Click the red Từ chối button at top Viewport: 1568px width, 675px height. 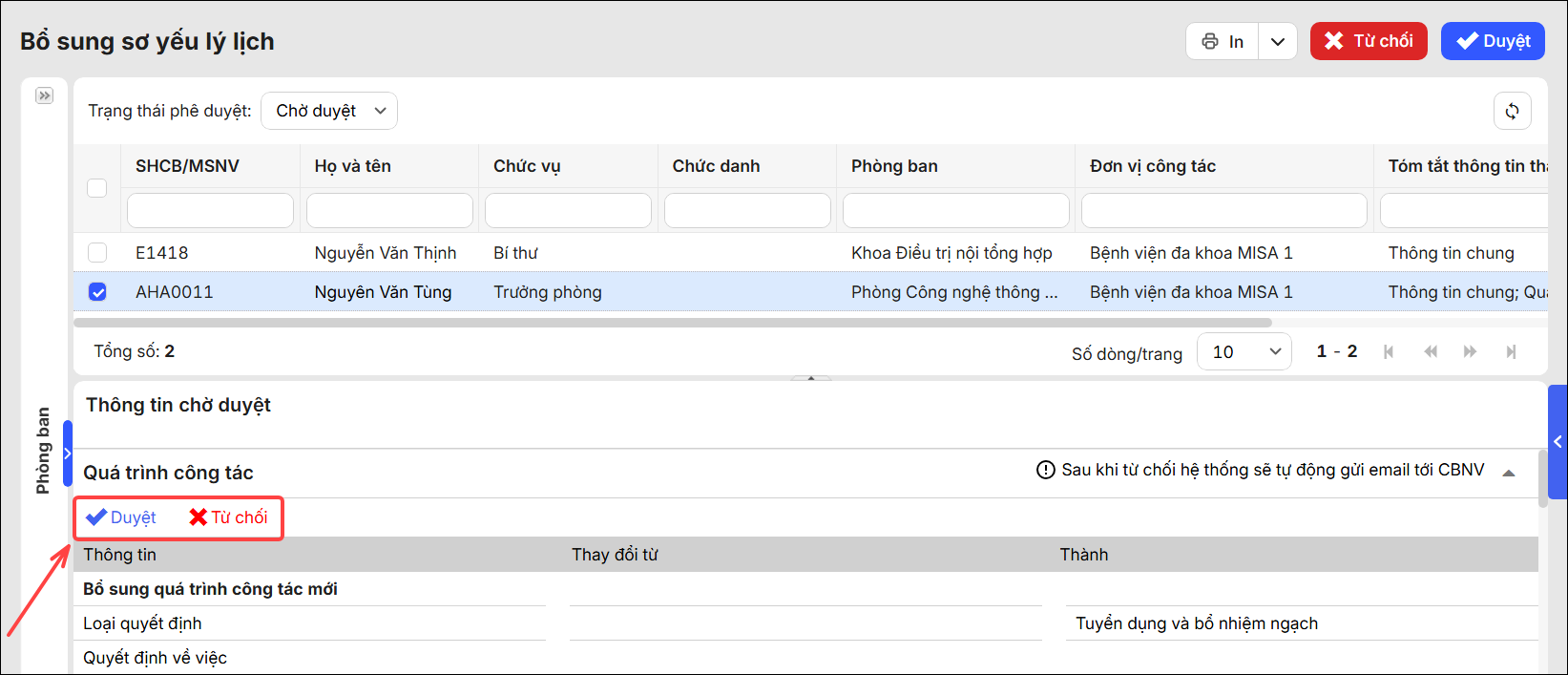click(x=1369, y=41)
